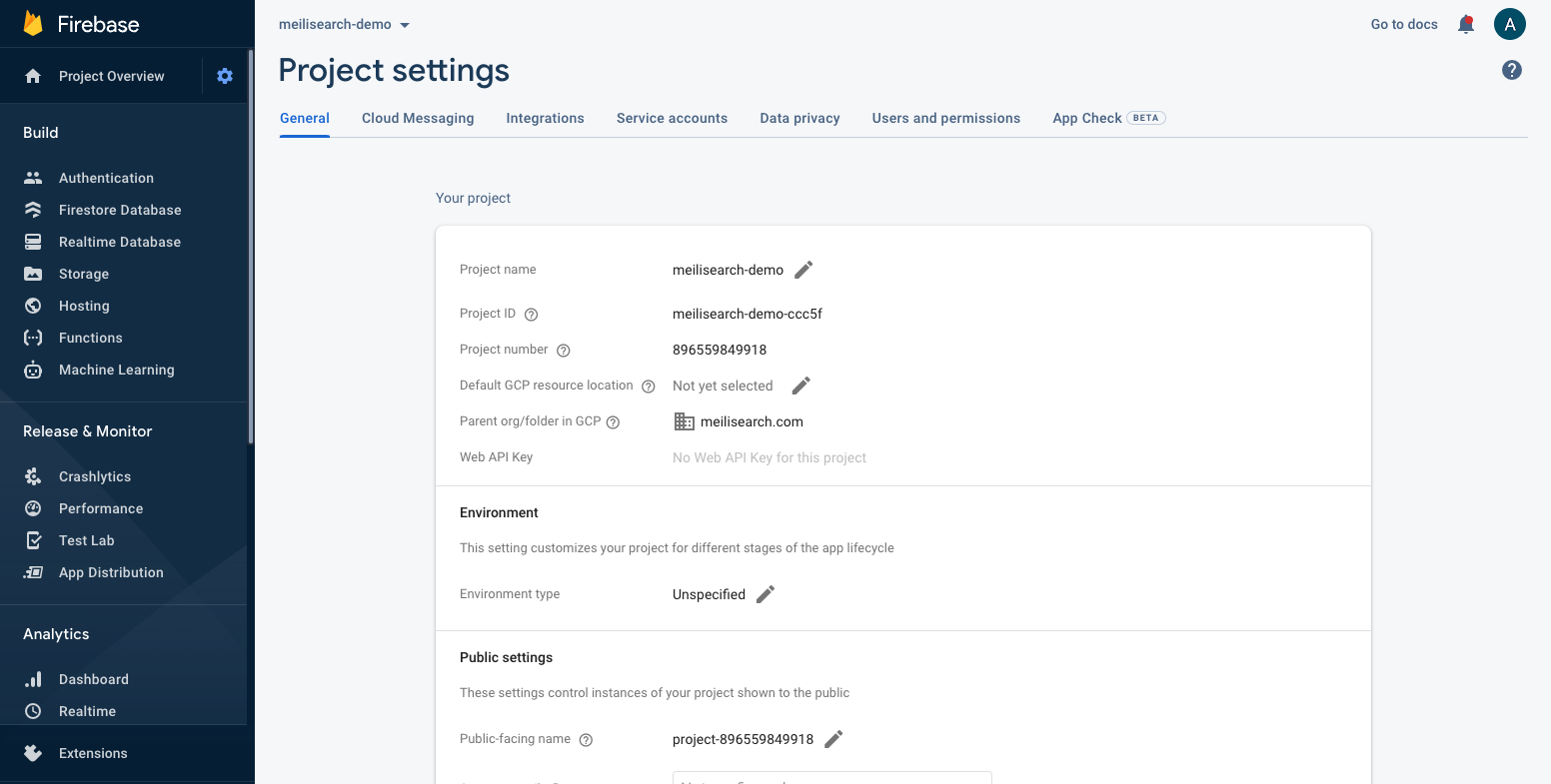1551x784 pixels.
Task: Open the project settings gear icon
Action: (x=225, y=76)
